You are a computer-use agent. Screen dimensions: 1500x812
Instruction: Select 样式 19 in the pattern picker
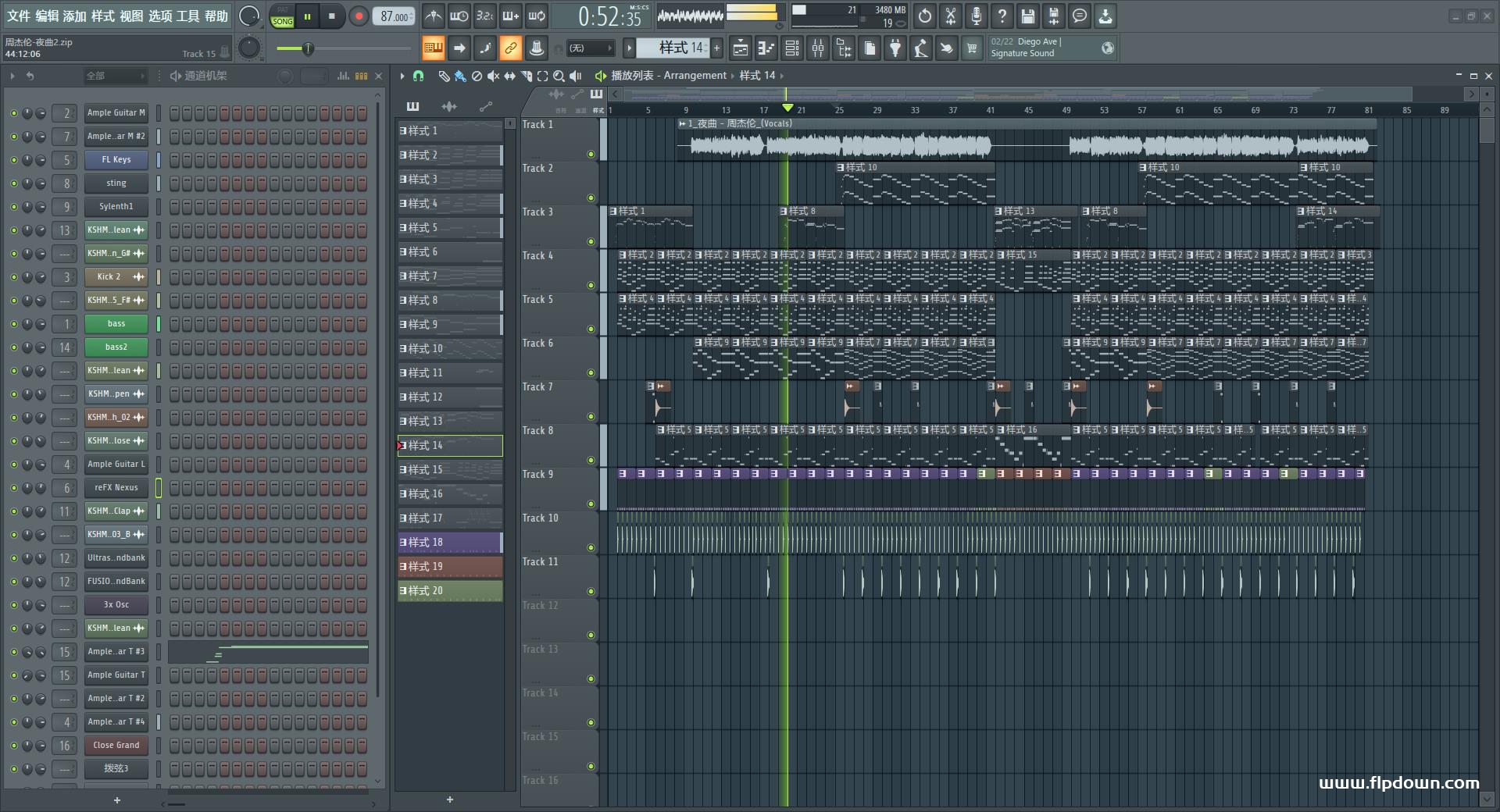click(450, 567)
